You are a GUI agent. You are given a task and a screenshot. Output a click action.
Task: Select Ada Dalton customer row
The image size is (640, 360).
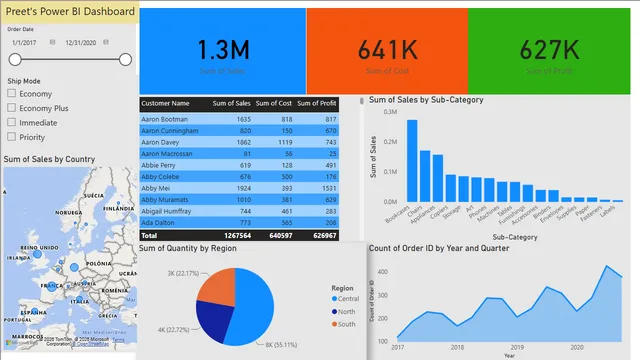click(x=239, y=222)
